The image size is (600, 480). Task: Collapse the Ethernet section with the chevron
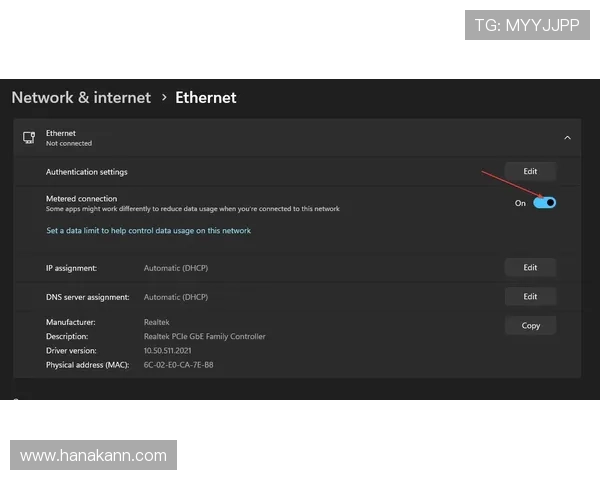pos(567,138)
